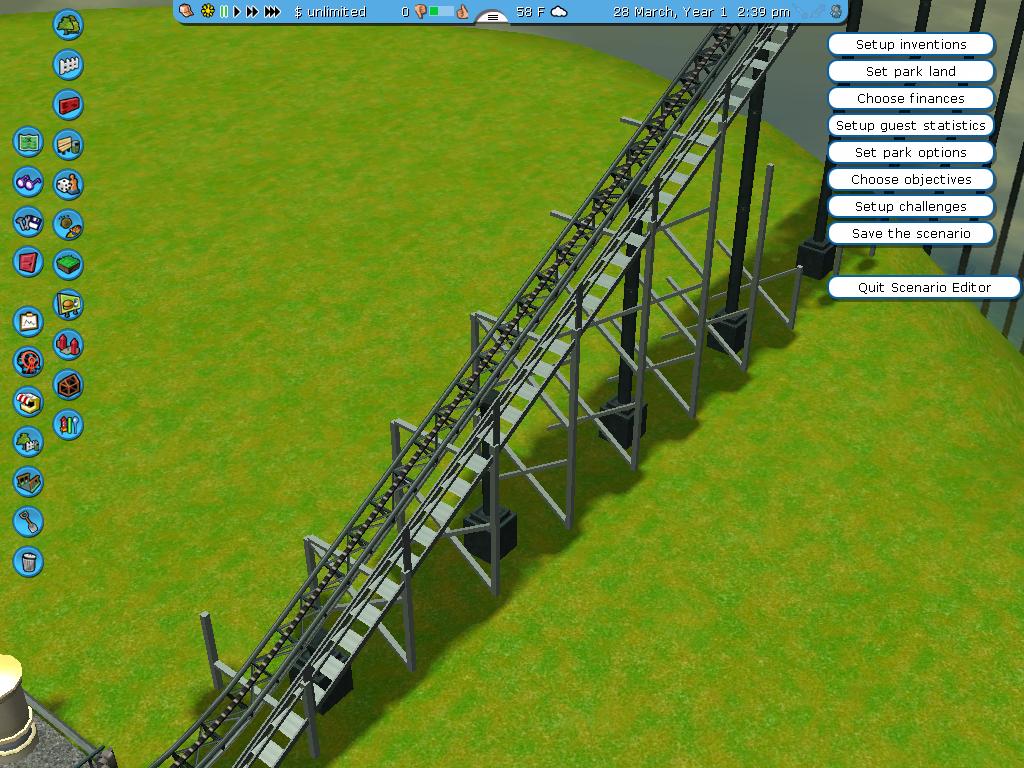Viewport: 1024px width, 768px height.
Task: Open the fireworks and cutlery mixer icon
Action: point(68,425)
